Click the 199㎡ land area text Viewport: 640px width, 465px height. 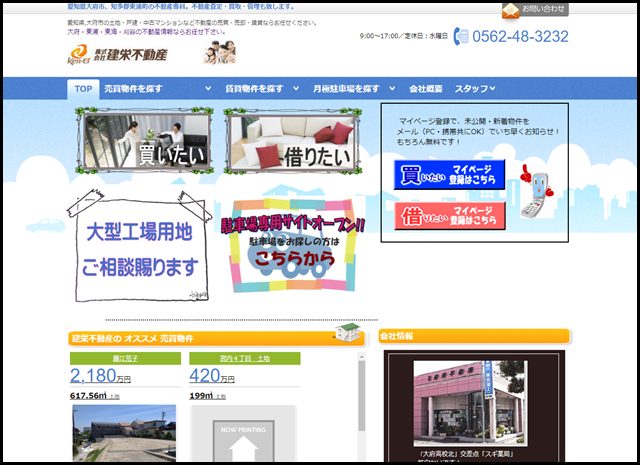pos(201,396)
